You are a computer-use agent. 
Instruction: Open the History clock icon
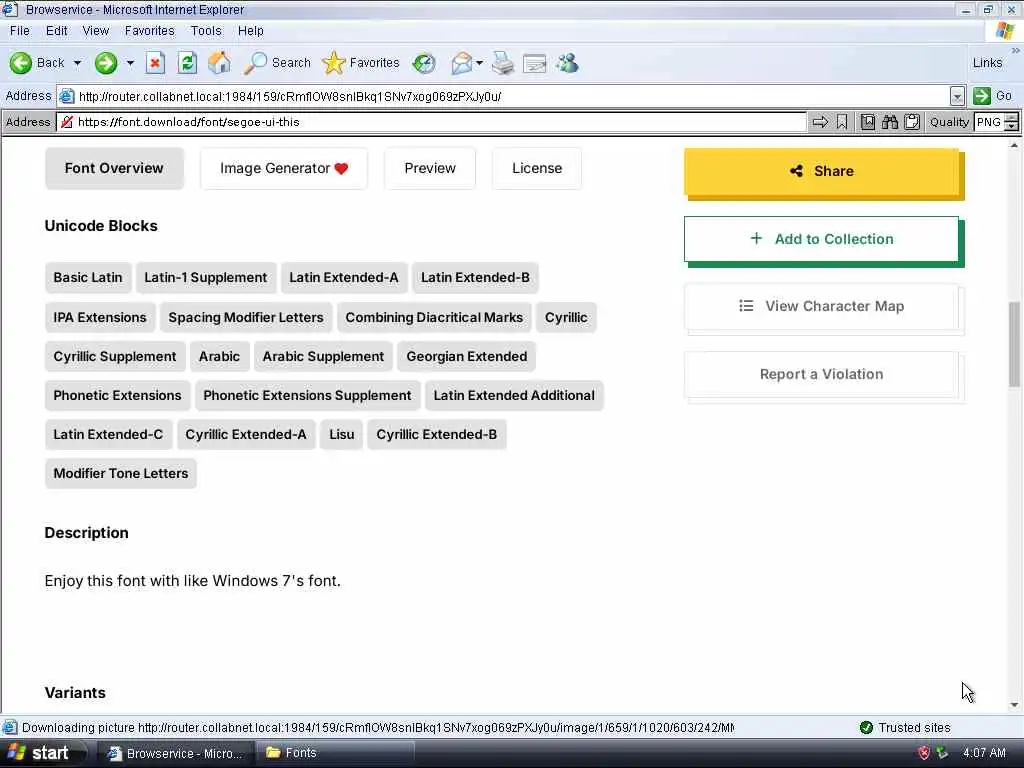pyautogui.click(x=424, y=63)
